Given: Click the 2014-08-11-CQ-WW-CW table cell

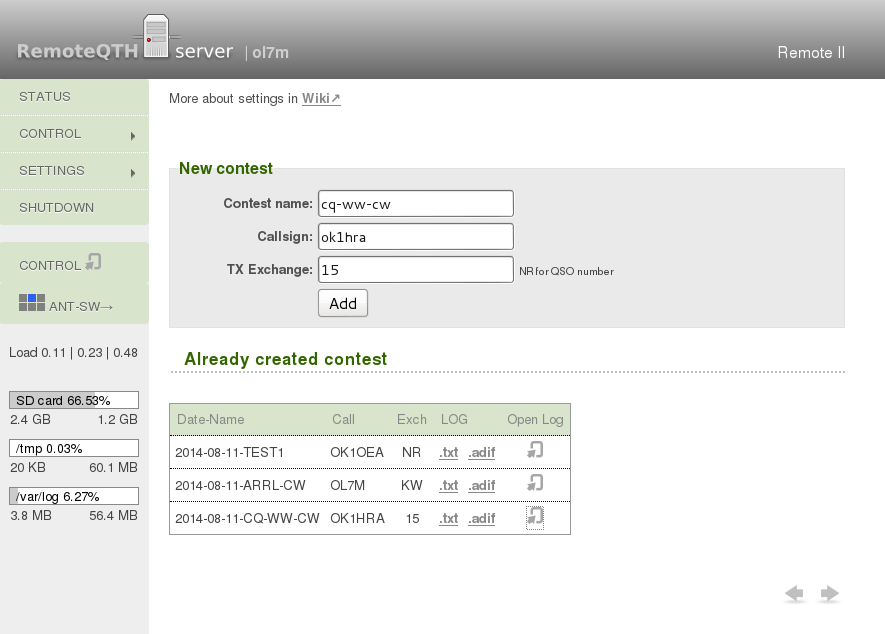Looking at the screenshot, I should click(247, 518).
